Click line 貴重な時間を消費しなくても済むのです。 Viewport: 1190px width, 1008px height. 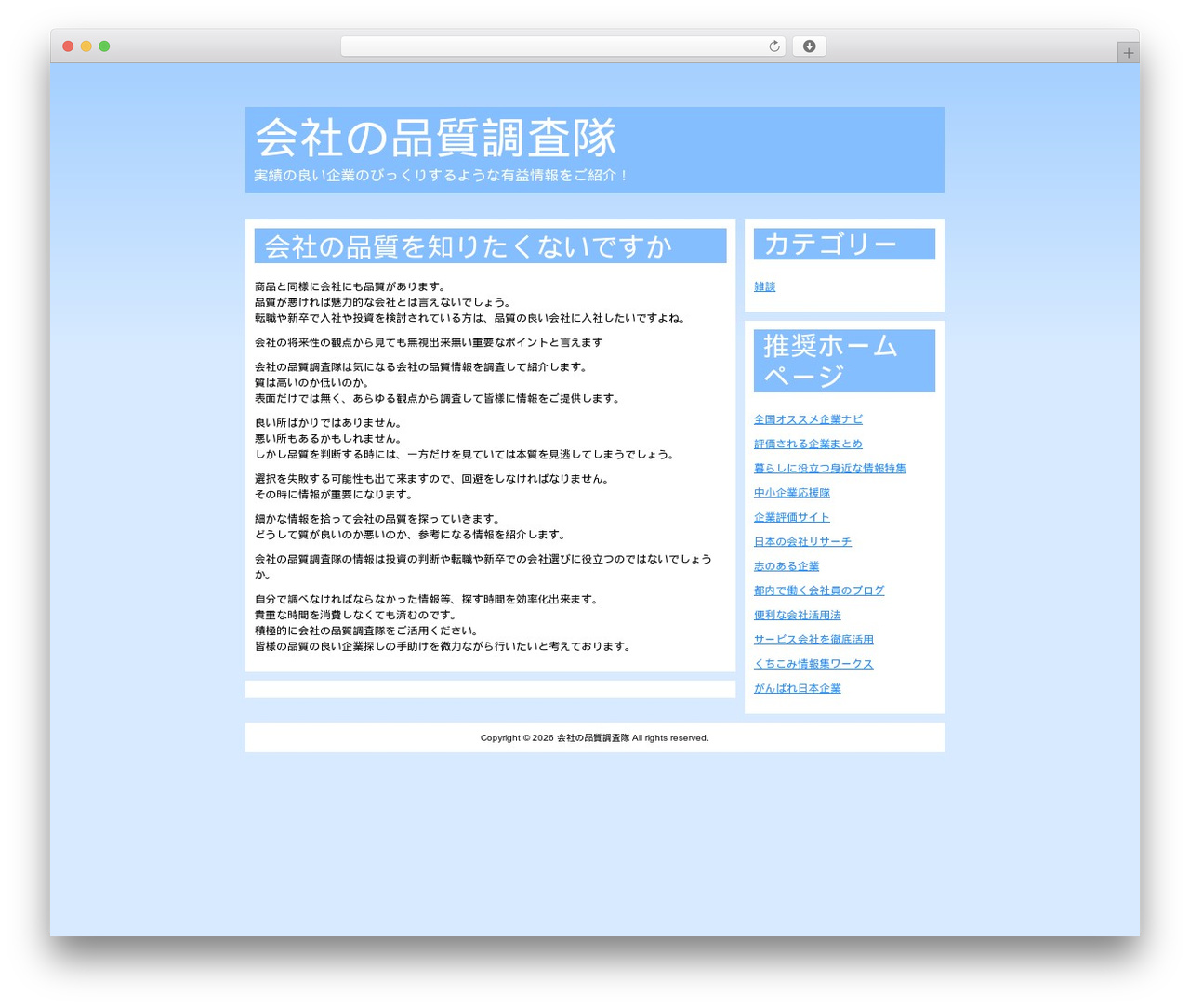pyautogui.click(x=355, y=615)
